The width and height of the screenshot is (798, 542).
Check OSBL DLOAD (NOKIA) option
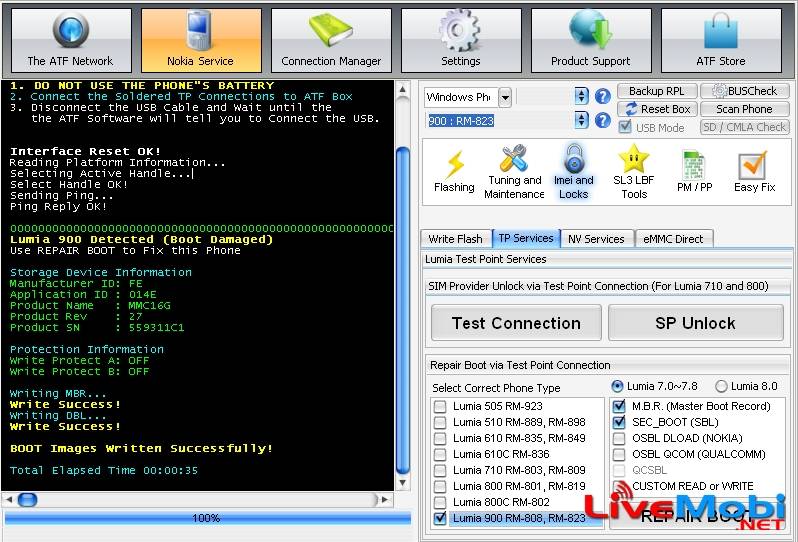(x=619, y=438)
